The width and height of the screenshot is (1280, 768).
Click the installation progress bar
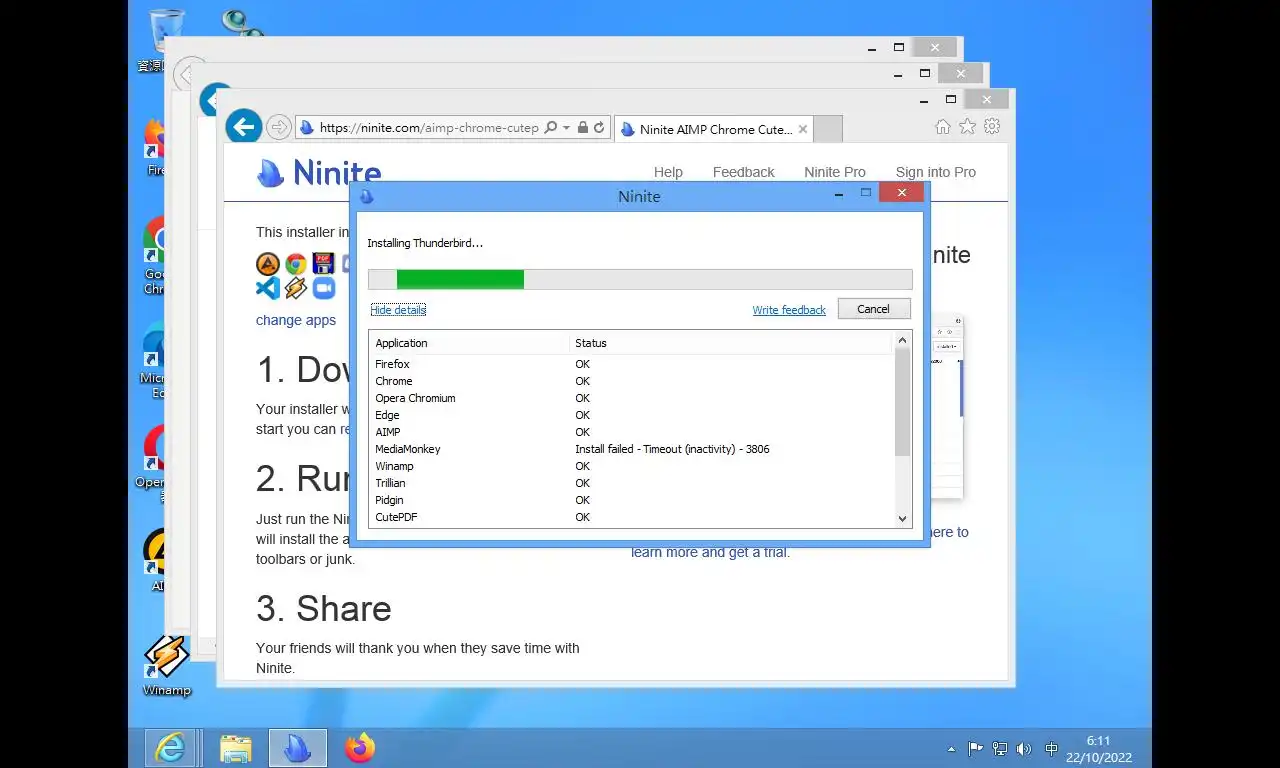coord(640,279)
